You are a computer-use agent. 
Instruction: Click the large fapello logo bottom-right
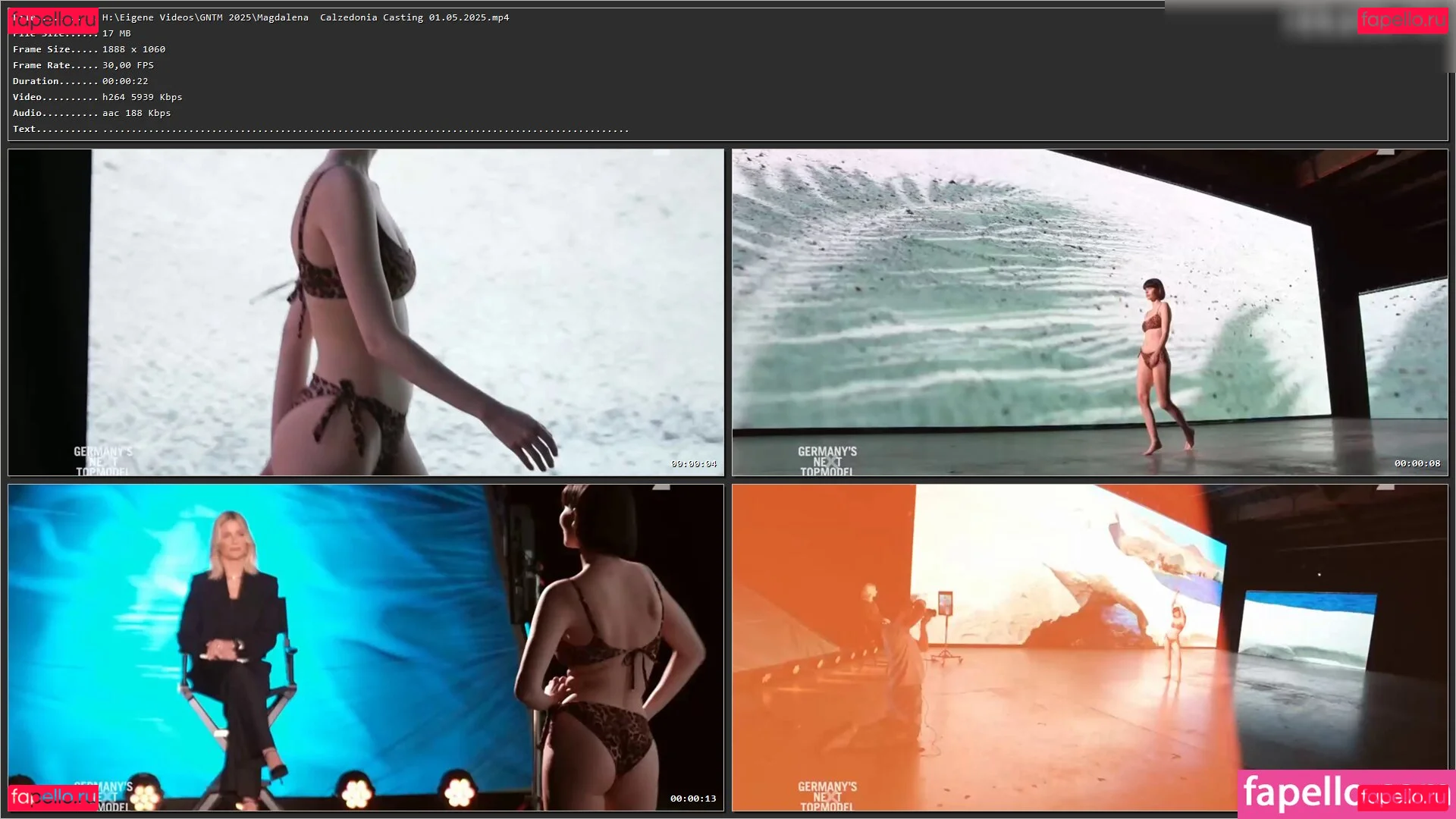(x=1297, y=793)
